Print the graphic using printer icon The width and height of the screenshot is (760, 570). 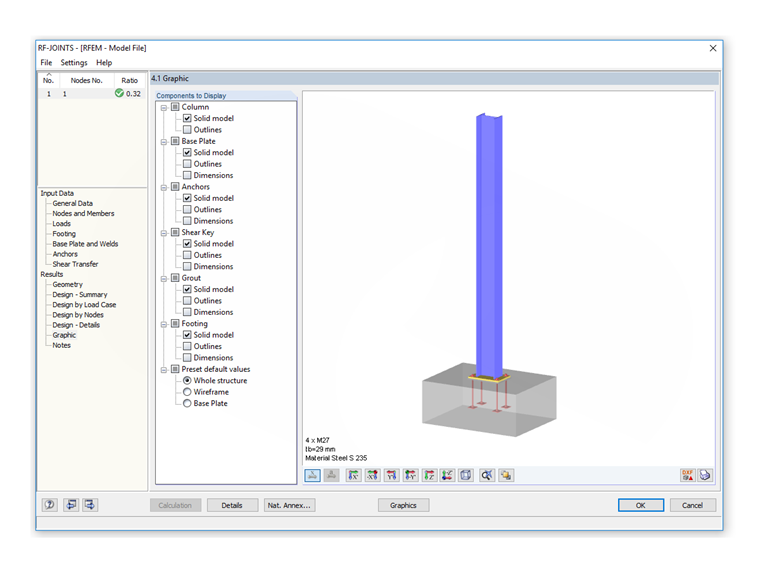(705, 475)
